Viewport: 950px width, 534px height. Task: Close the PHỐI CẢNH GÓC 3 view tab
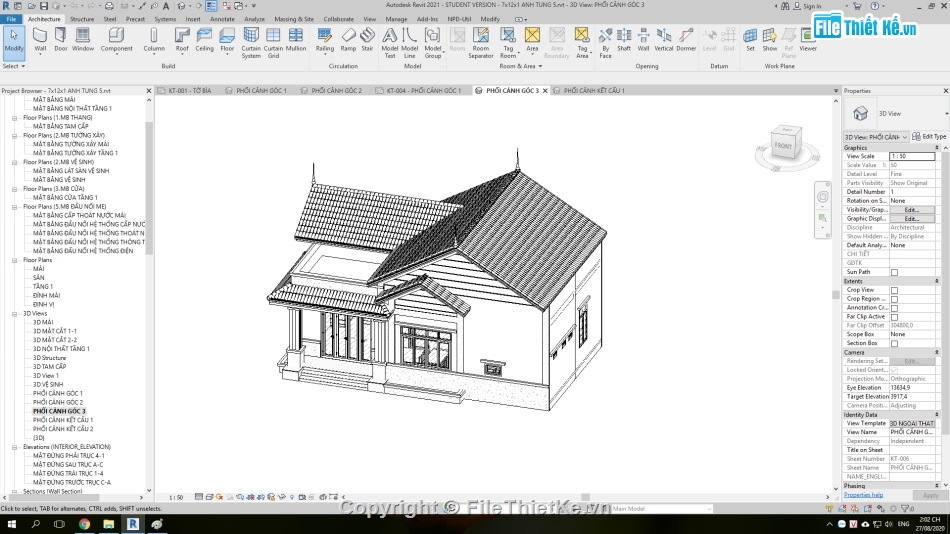coord(545,90)
